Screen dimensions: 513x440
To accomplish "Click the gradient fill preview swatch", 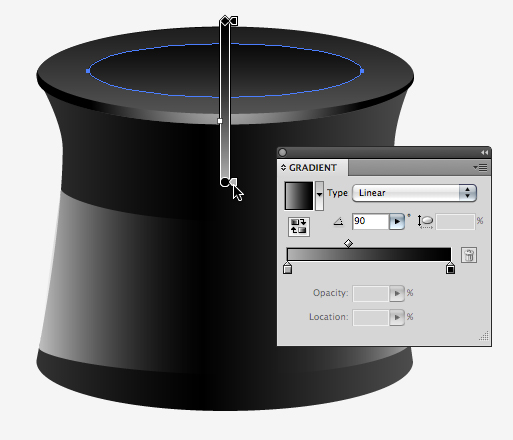I will coord(299,196).
